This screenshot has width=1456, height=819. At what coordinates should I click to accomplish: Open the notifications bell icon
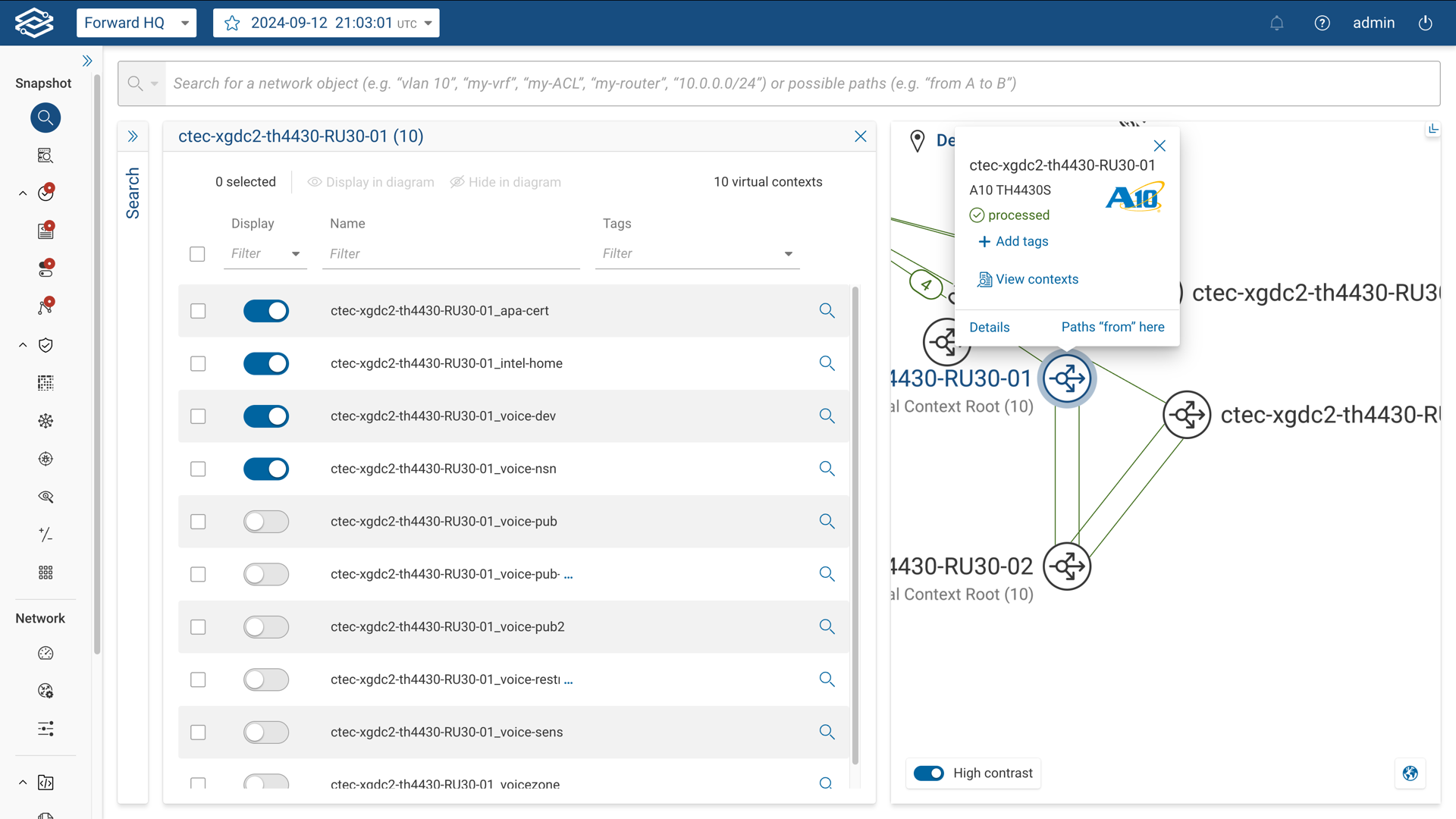[1277, 23]
